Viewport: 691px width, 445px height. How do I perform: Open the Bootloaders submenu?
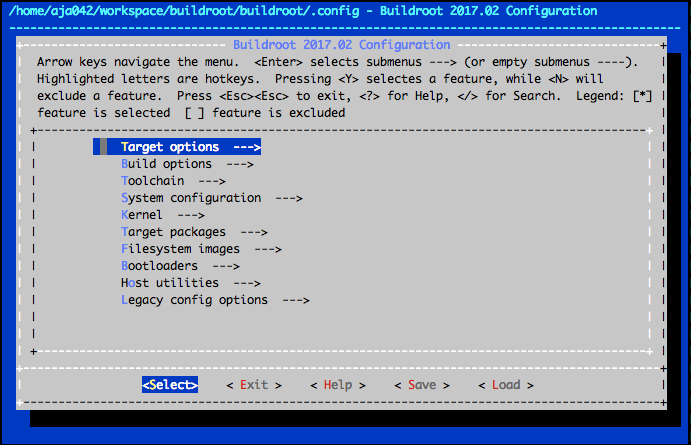tap(180, 266)
